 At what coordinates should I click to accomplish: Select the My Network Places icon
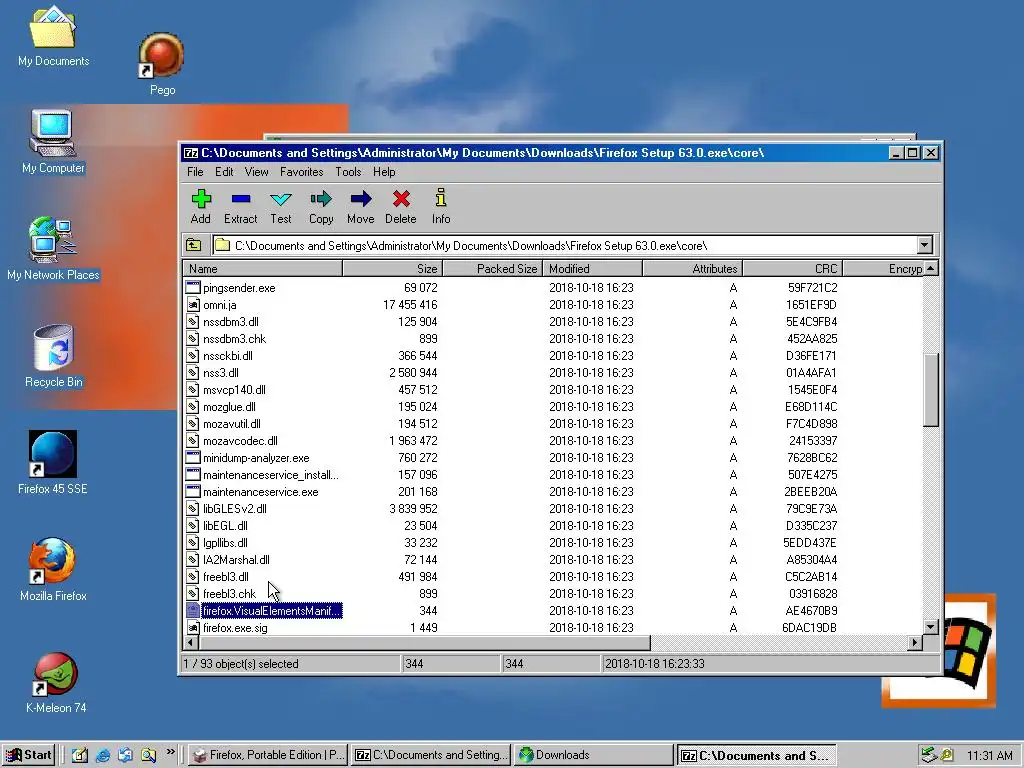(53, 249)
